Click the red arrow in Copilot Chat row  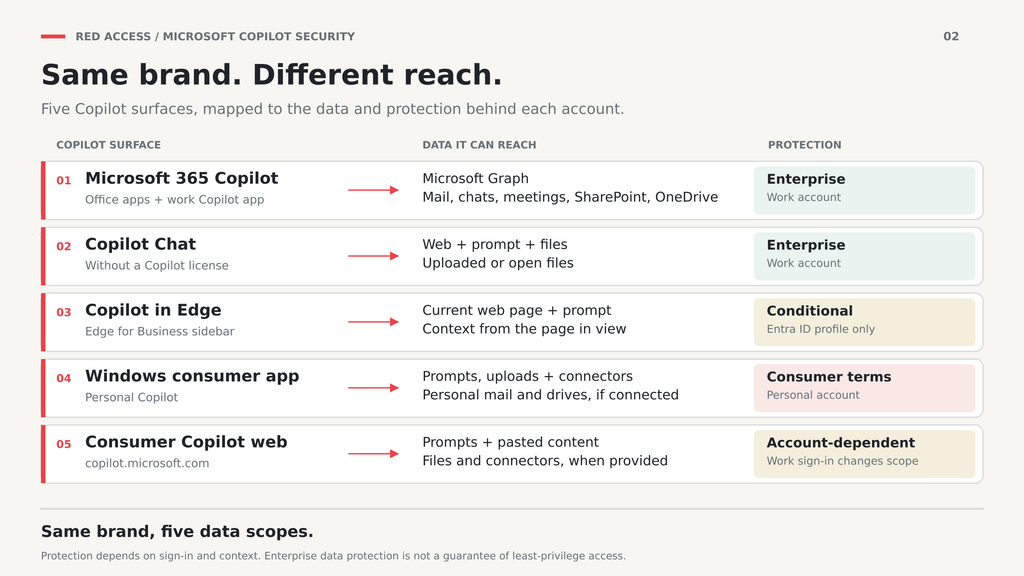(373, 256)
